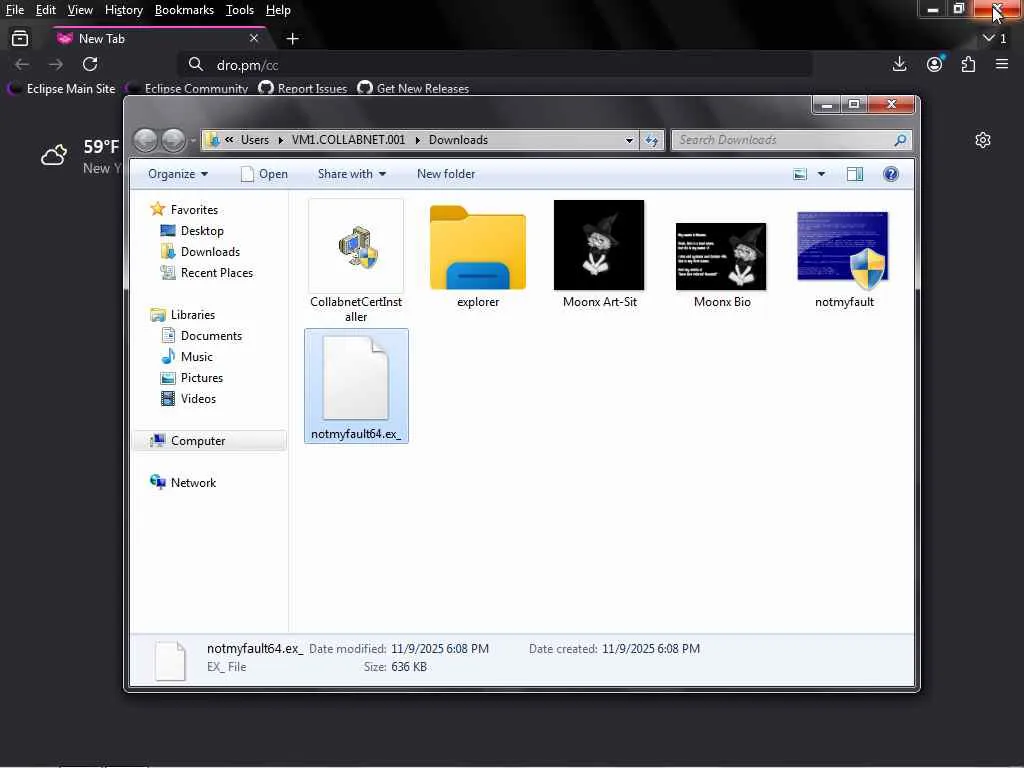Open Report Issues bookmark
Viewport: 1024px width, 768px height.
pyautogui.click(x=303, y=89)
